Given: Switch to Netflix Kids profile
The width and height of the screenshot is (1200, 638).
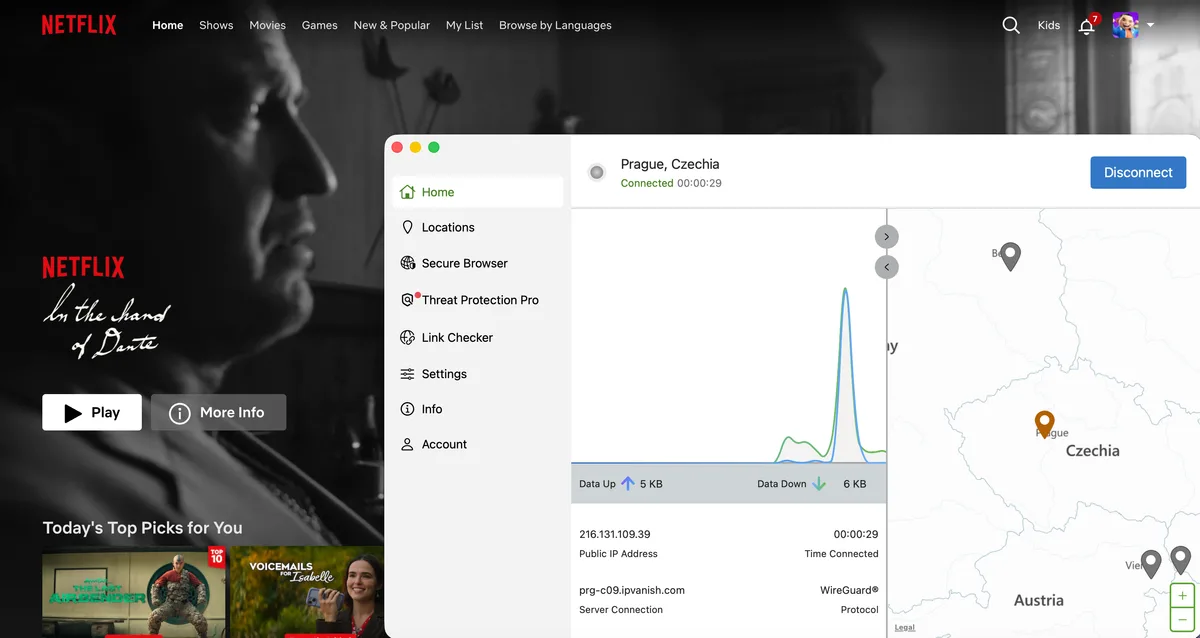Looking at the screenshot, I should (1049, 25).
